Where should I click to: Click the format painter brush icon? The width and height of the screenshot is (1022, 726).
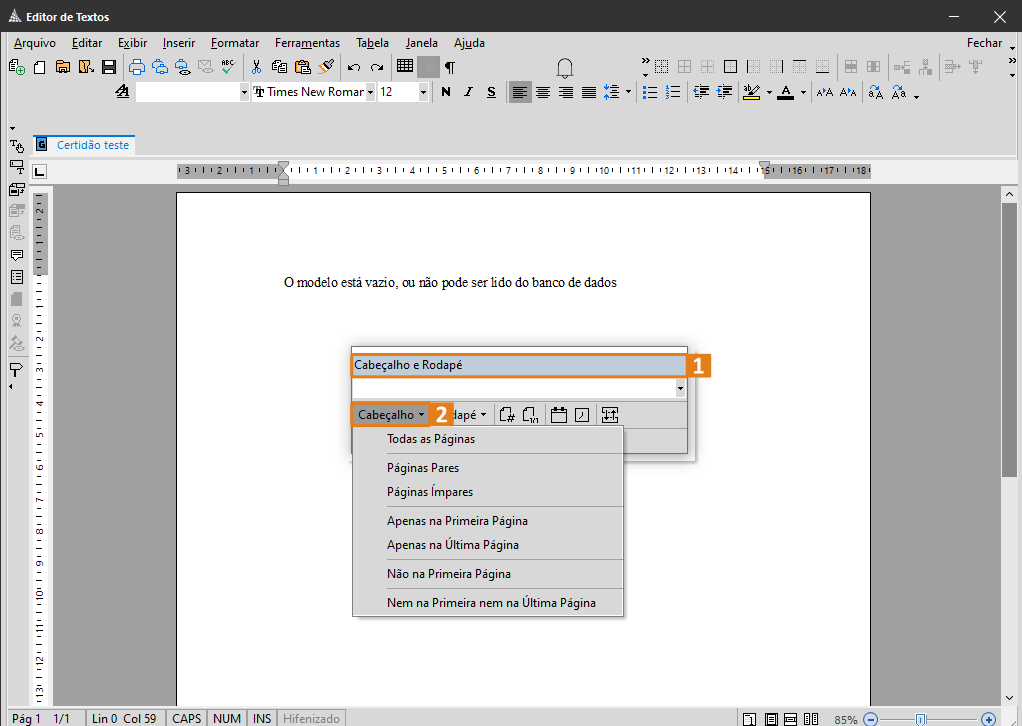326,66
